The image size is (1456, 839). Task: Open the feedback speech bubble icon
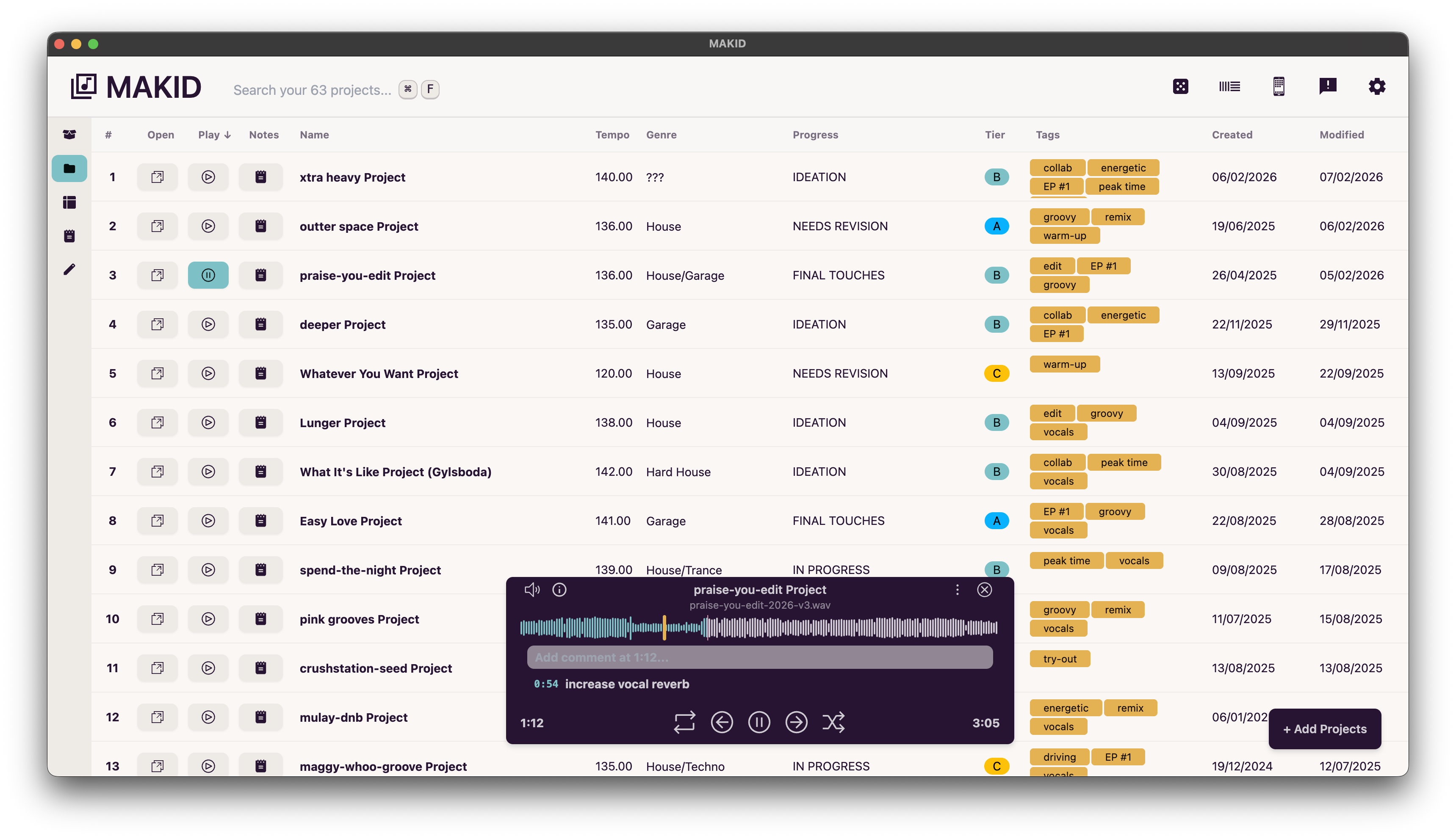pos(1327,86)
